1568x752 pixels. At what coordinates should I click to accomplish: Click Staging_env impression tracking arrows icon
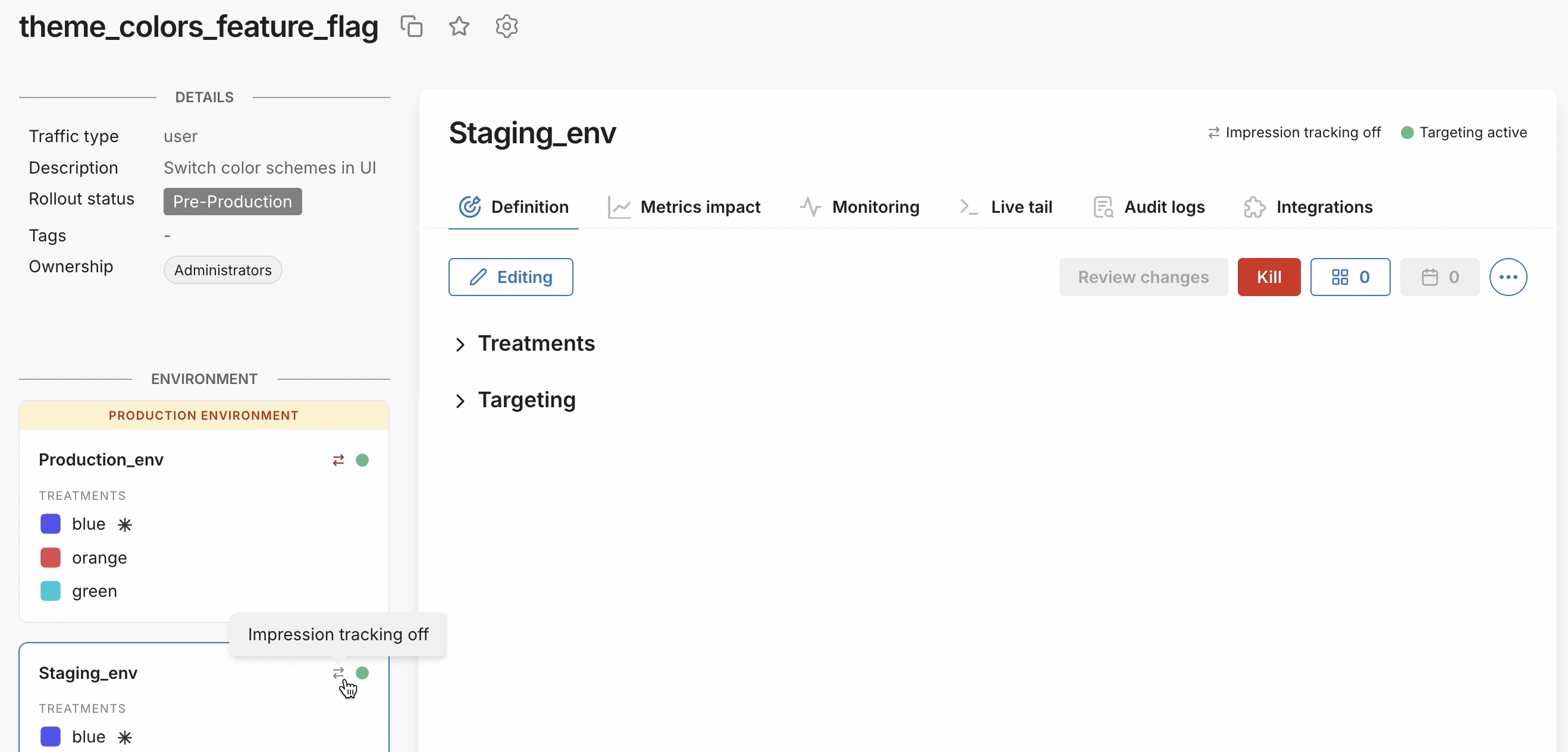(x=338, y=673)
